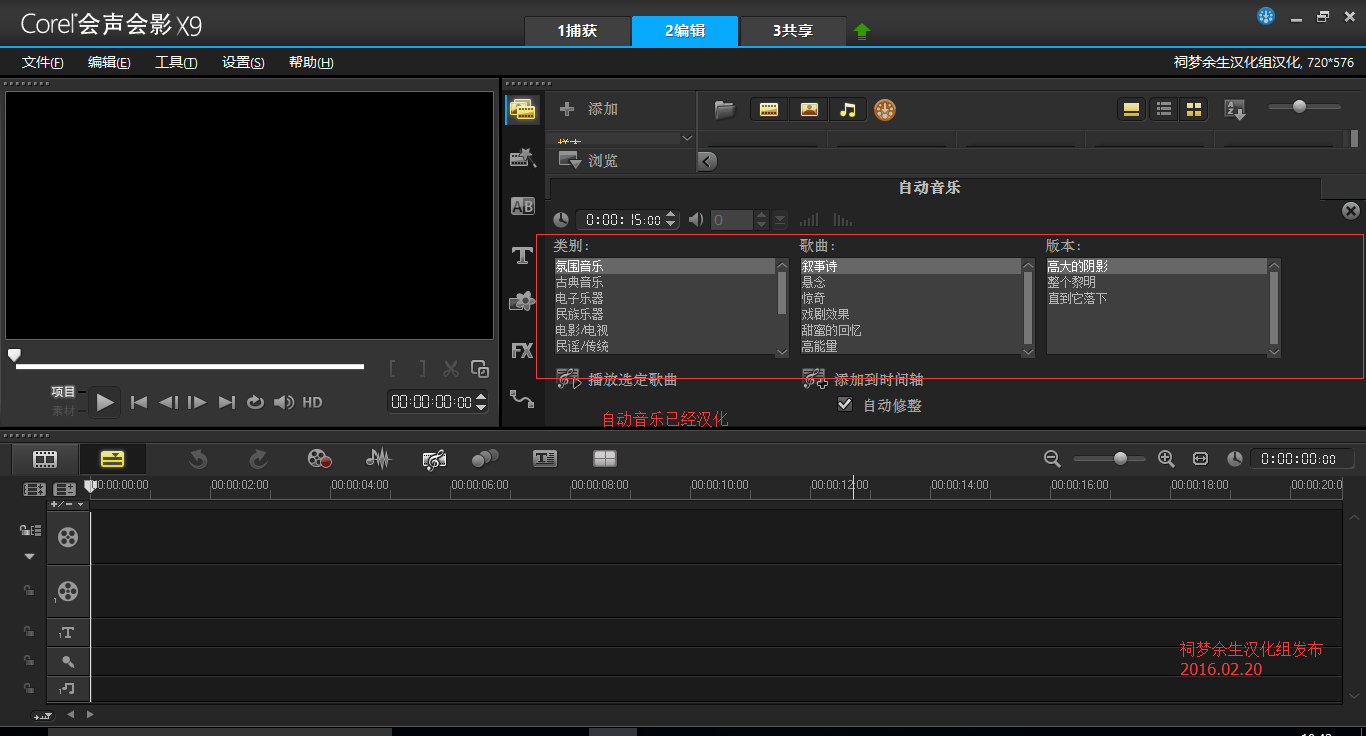Open the FX filter library icon
Image resolution: width=1366 pixels, height=736 pixels.
[522, 350]
